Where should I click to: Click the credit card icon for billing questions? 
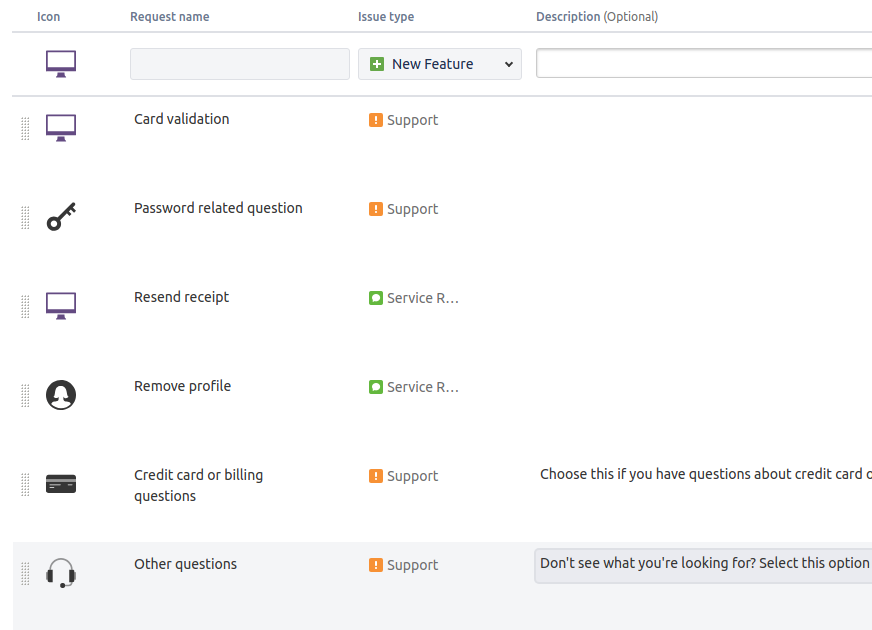[61, 484]
